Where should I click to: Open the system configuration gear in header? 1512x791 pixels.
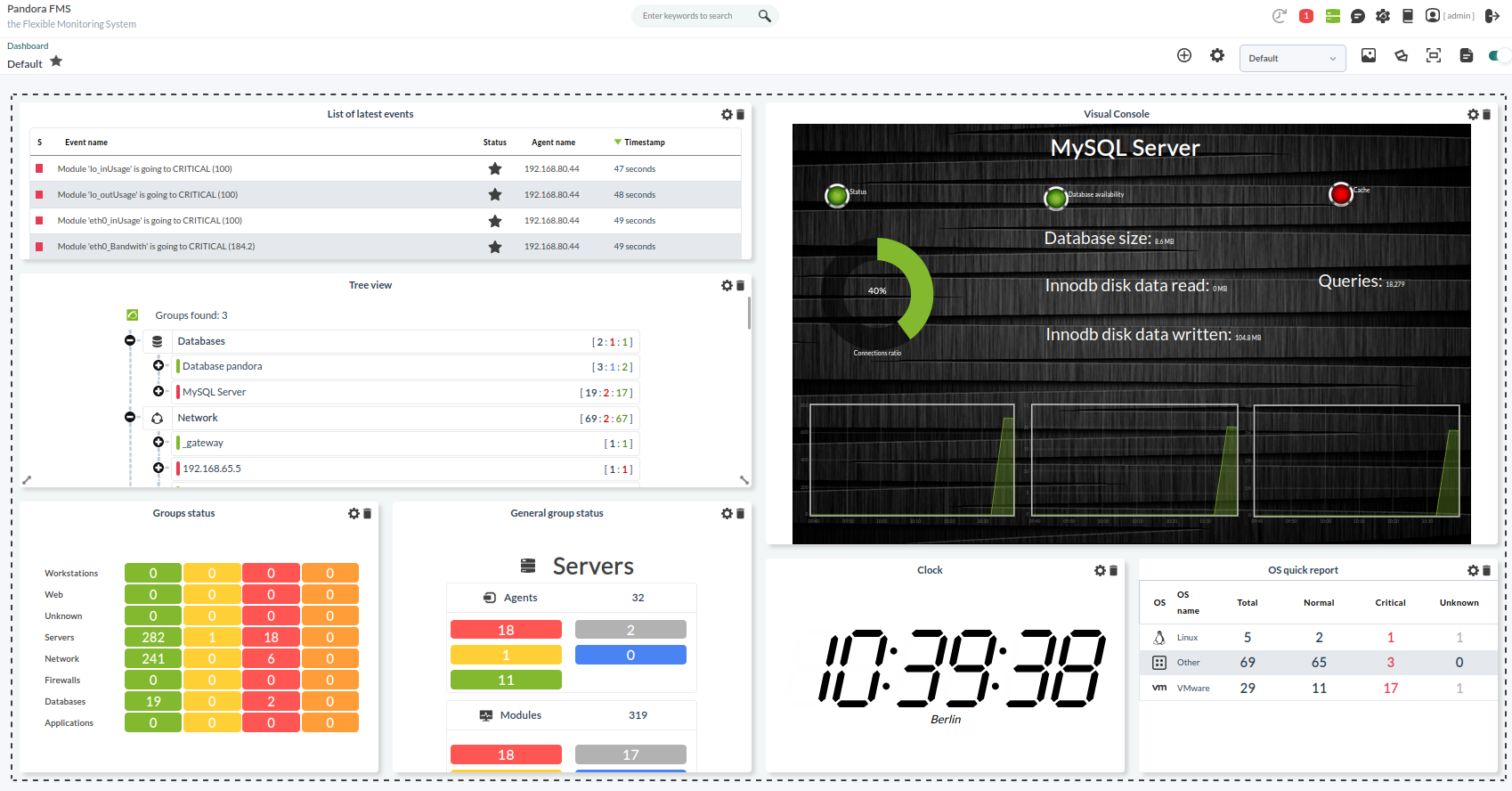pyautogui.click(x=1383, y=16)
